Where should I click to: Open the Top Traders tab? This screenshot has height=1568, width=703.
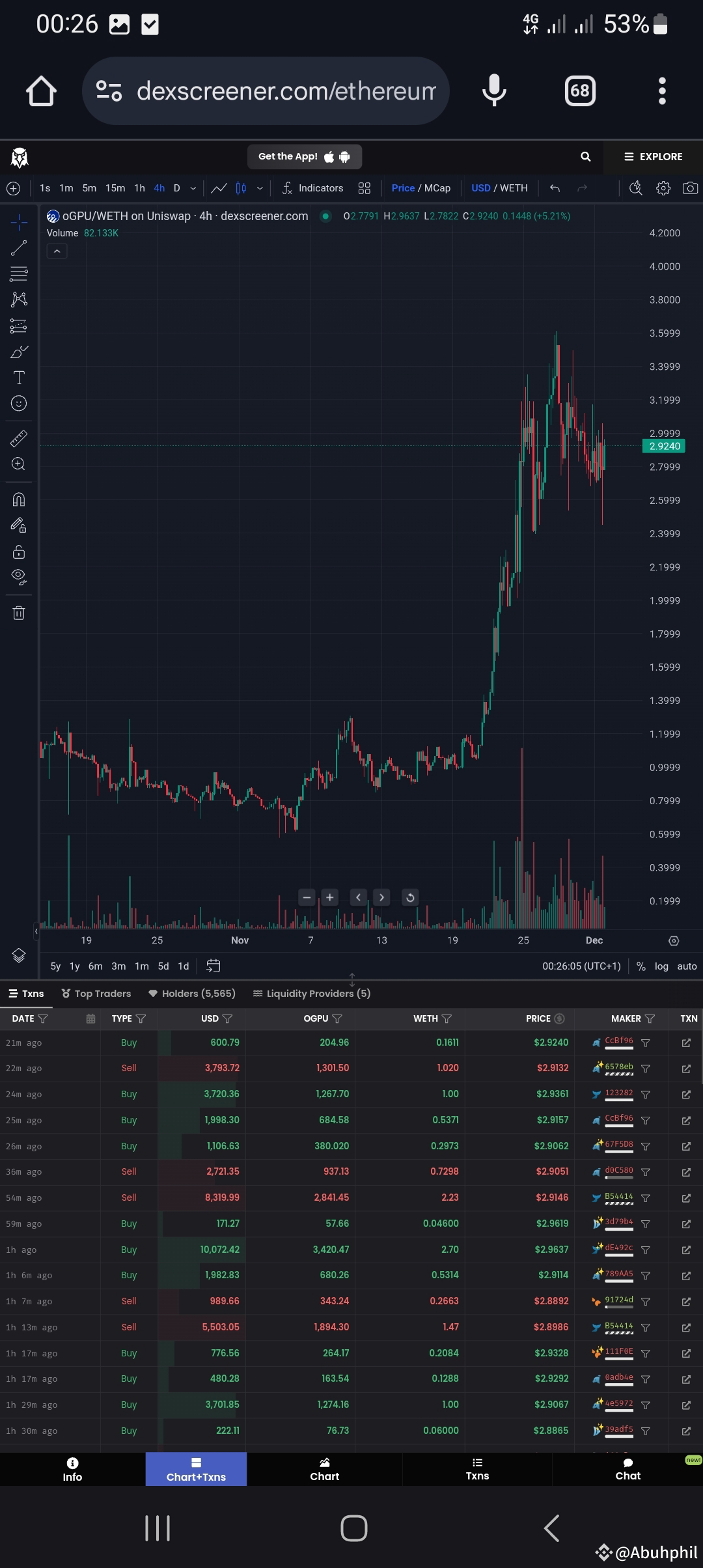96,994
